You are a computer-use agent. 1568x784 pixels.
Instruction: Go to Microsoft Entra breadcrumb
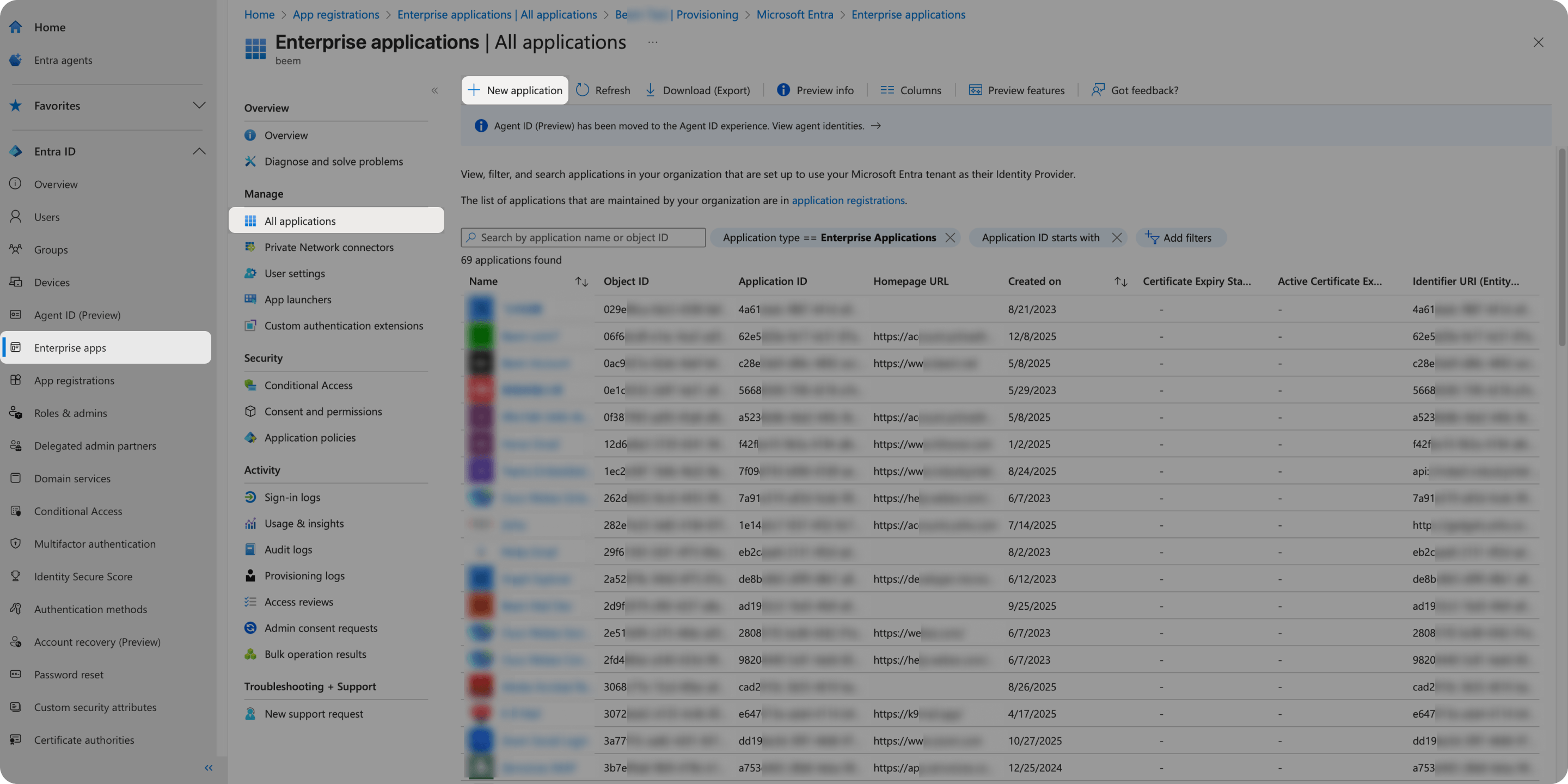point(794,14)
